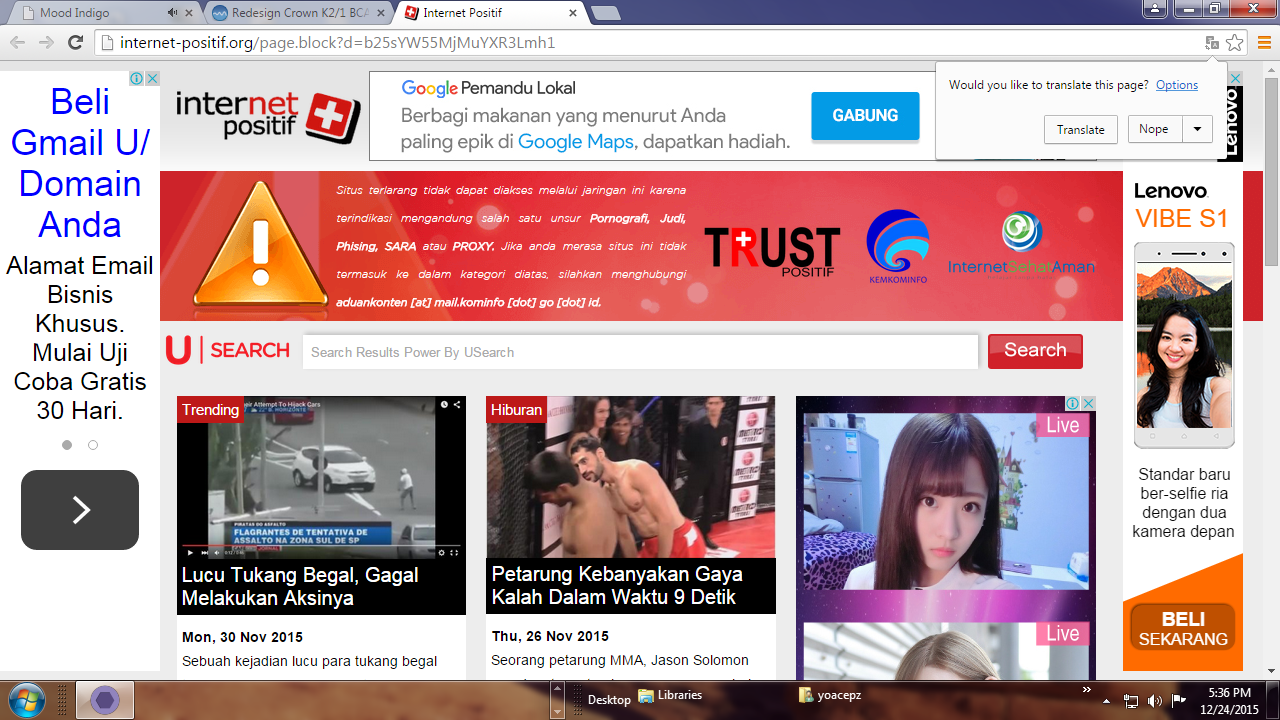Click the volume icon in system tray
The height and width of the screenshot is (720, 1280).
click(x=1155, y=701)
